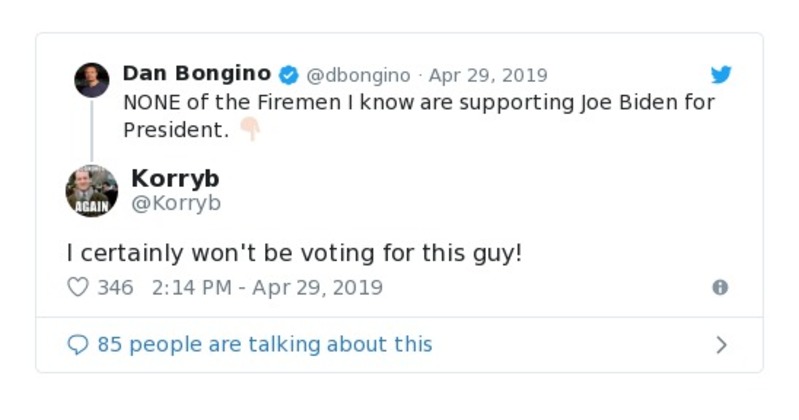Click the blue verified badge
Screen dimensions: 799x420
click(x=289, y=75)
